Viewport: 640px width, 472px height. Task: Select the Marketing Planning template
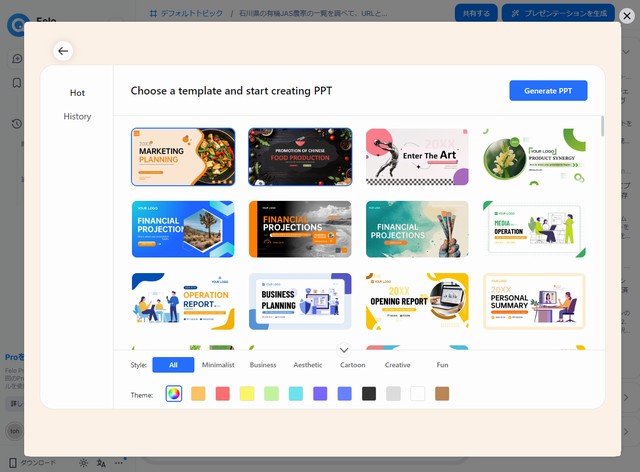pos(183,157)
